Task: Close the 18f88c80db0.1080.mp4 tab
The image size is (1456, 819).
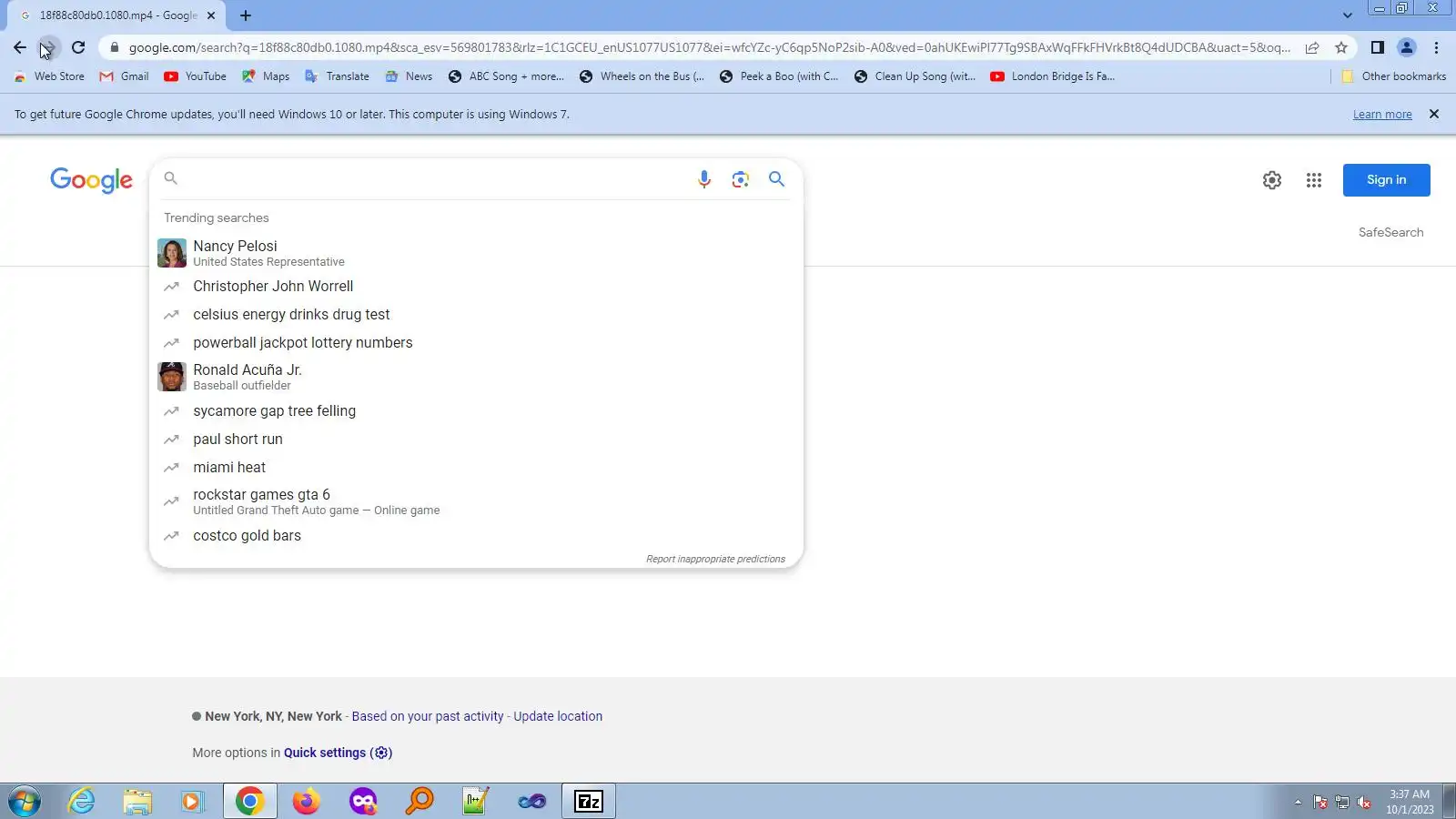Action: (x=211, y=15)
